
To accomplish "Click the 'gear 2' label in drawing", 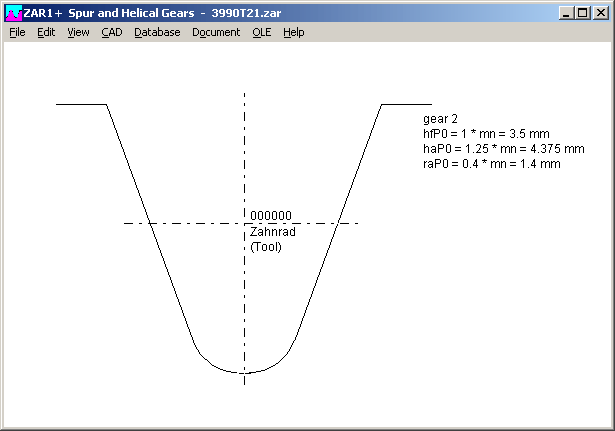I will (441, 119).
